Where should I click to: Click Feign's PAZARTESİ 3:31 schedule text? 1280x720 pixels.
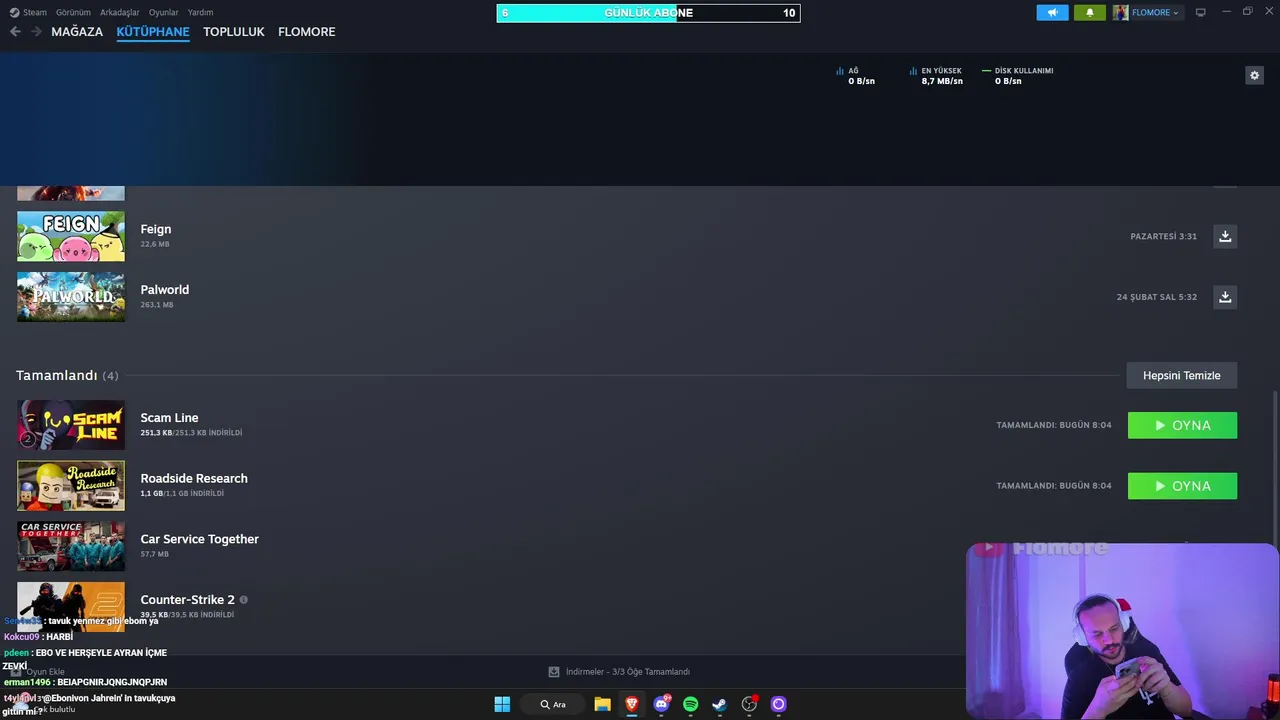click(1163, 236)
